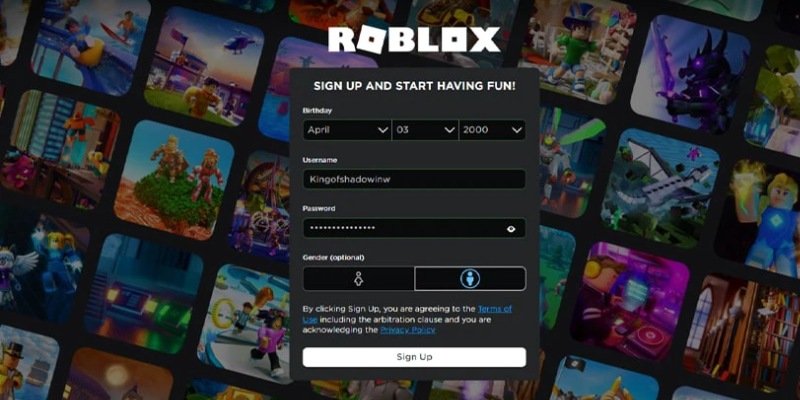Screen dimensions: 800x400
Task: Open the Privacy Policy link
Action: [x=408, y=330]
